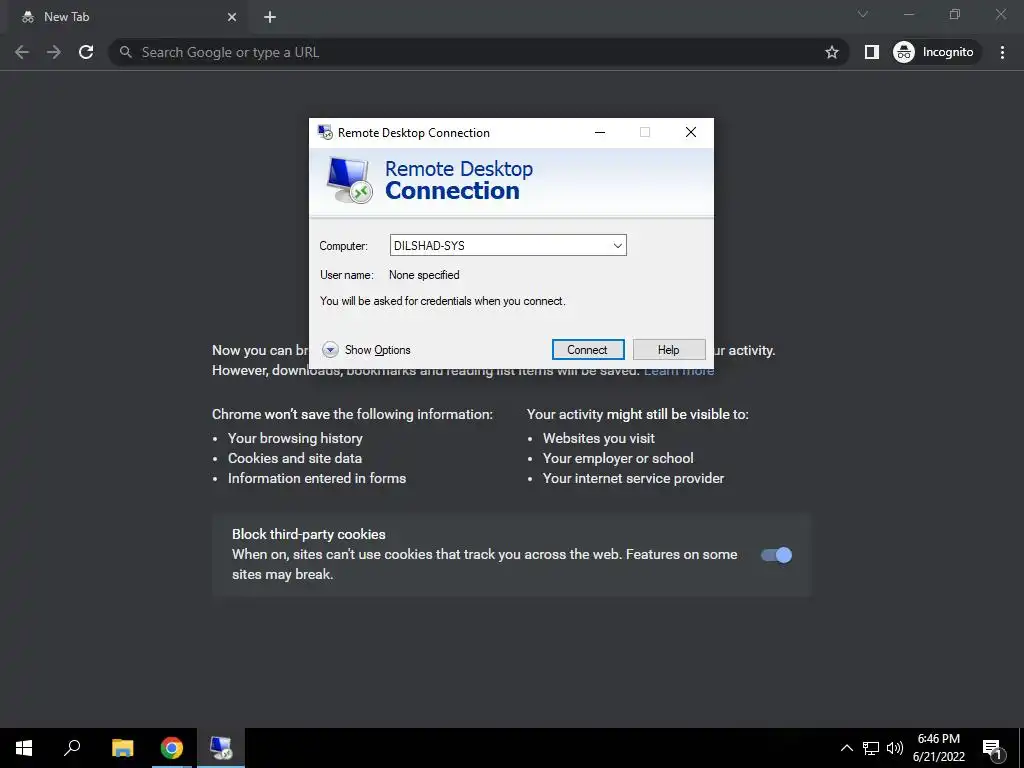Image resolution: width=1024 pixels, height=768 pixels.
Task: Click 'Your employer or school' list item
Action: [x=618, y=458]
